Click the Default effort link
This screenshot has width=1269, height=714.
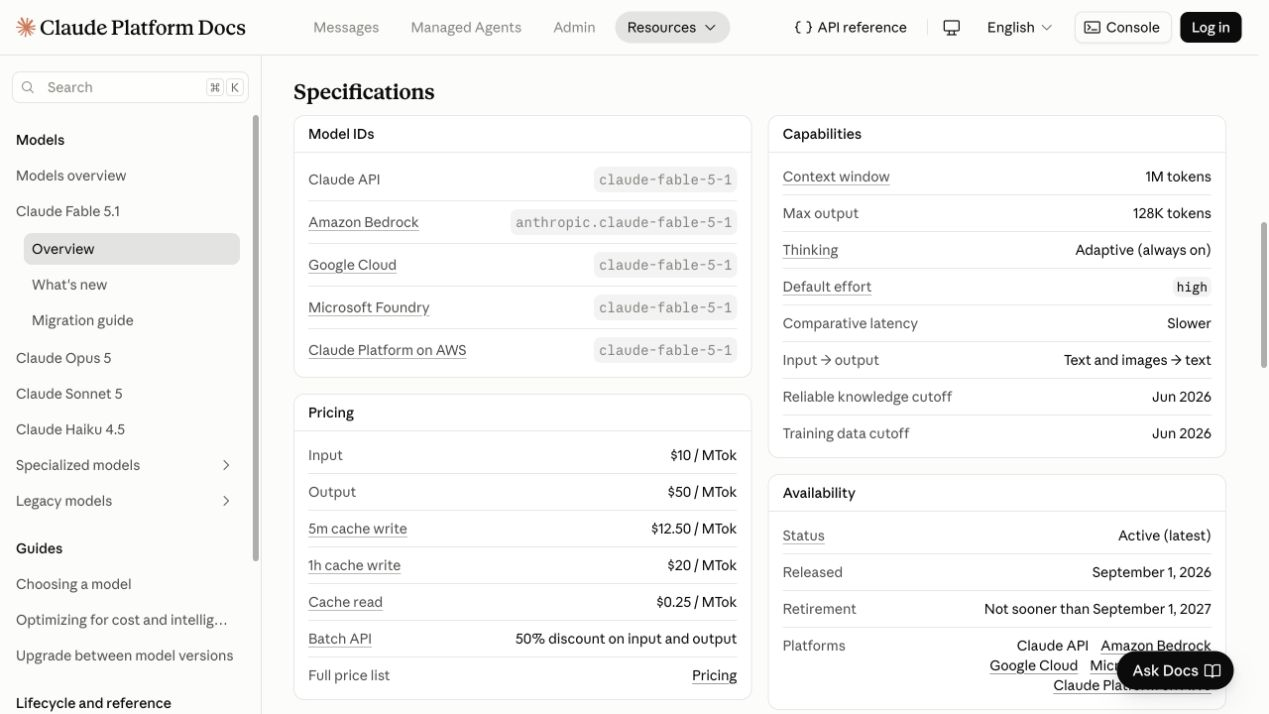tap(827, 286)
